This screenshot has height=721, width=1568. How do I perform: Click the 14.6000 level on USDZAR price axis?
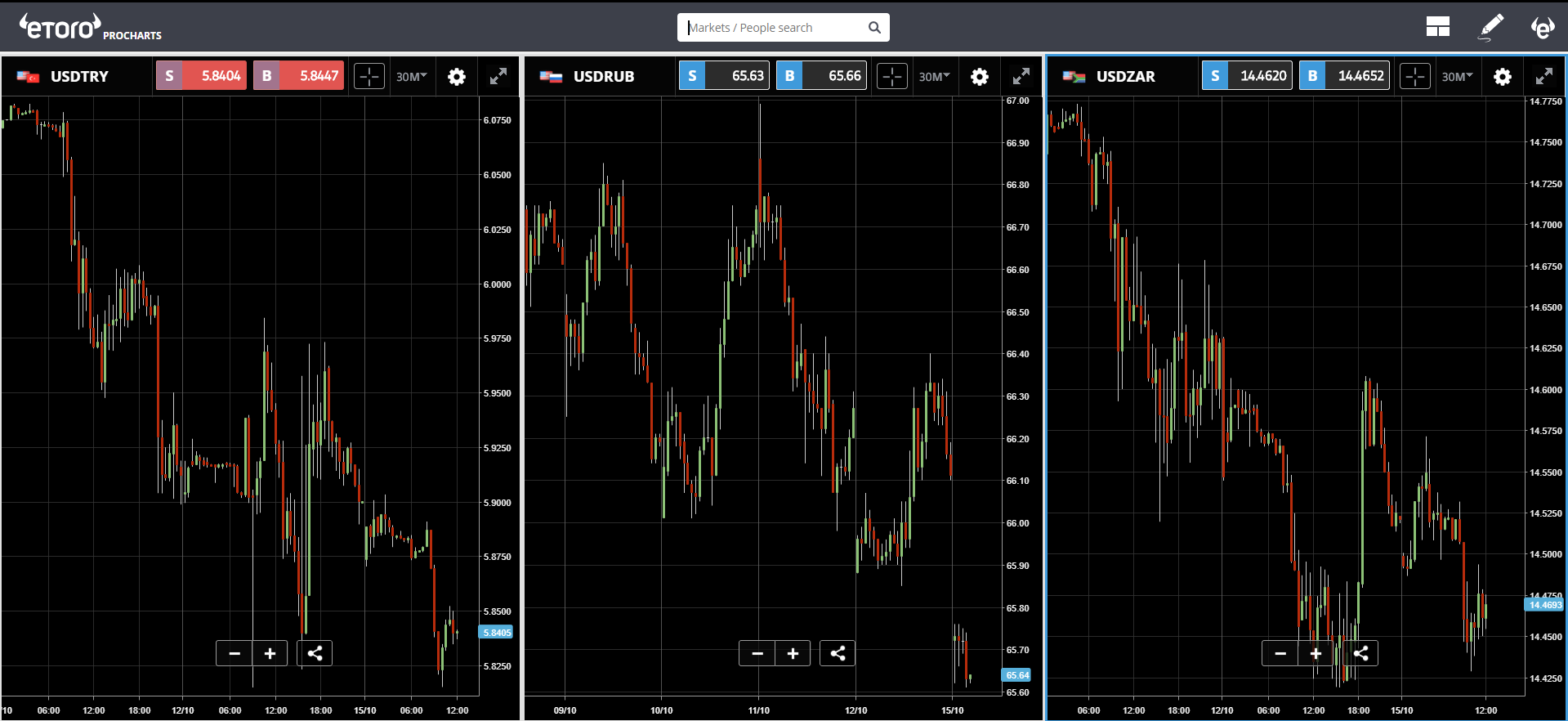[x=1546, y=390]
